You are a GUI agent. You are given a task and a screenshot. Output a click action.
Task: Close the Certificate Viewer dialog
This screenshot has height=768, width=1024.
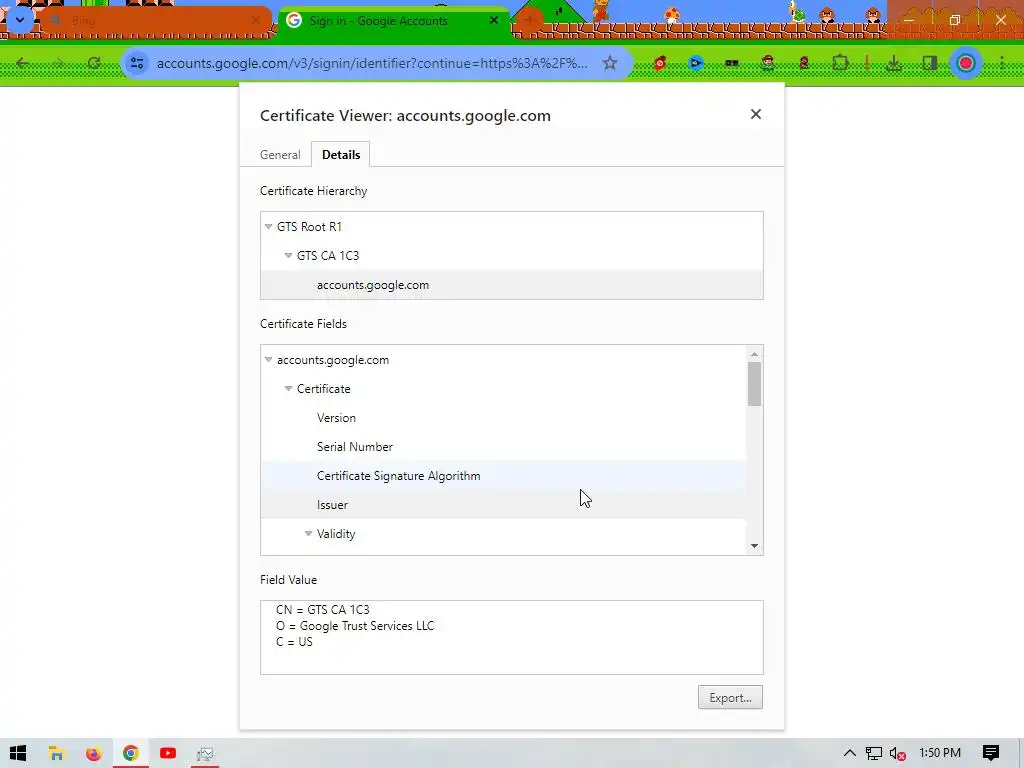756,114
